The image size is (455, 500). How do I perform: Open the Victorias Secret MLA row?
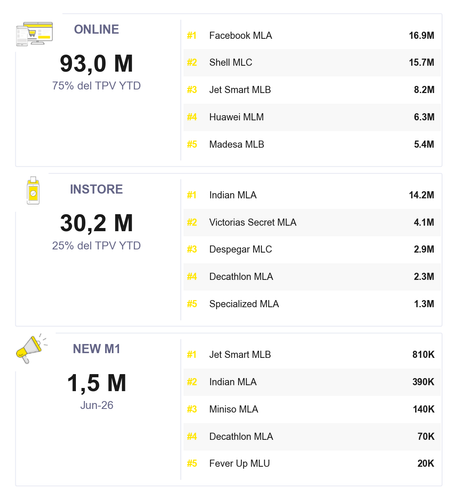click(312, 222)
